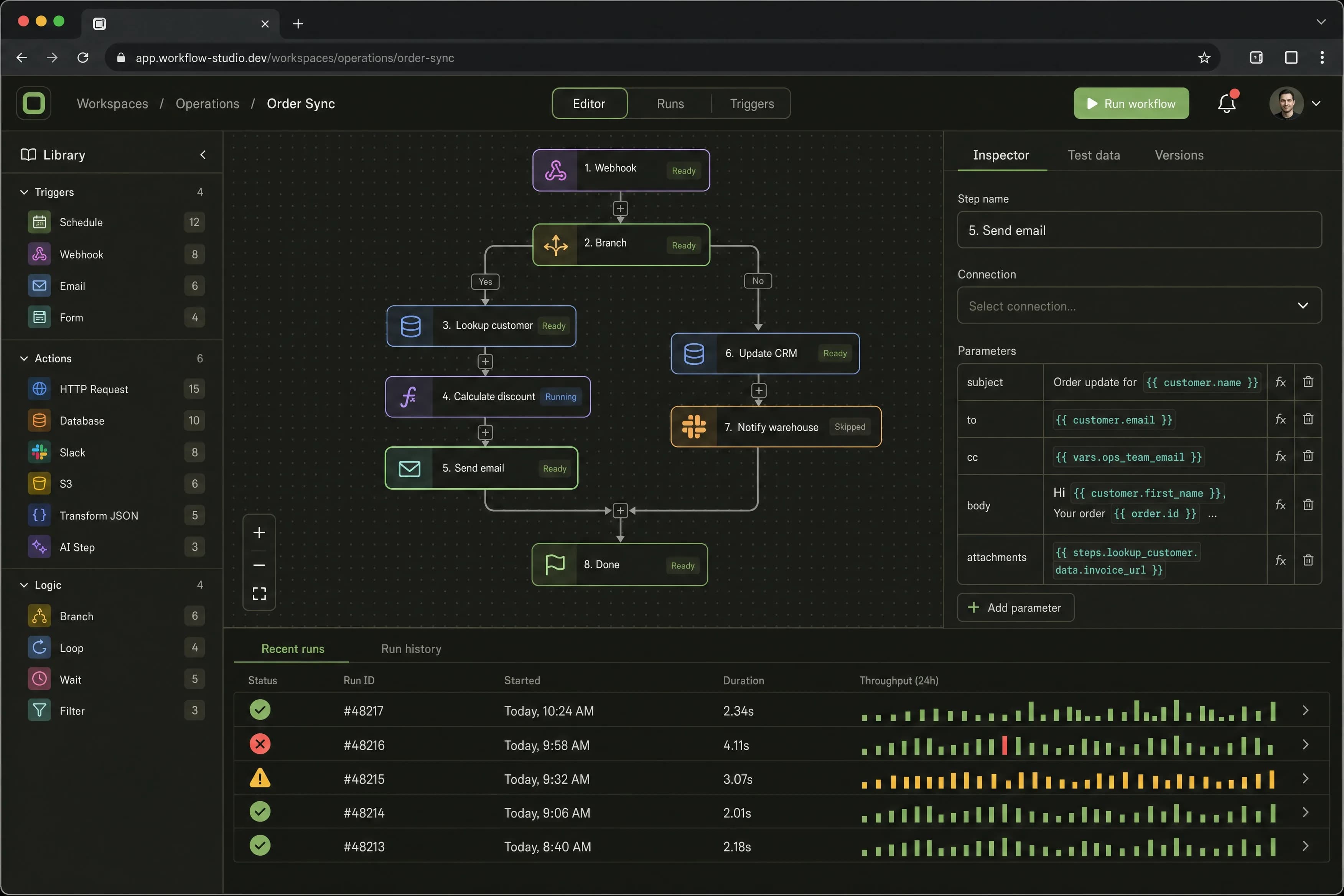Bookmark this page with the star icon

pyautogui.click(x=1204, y=58)
